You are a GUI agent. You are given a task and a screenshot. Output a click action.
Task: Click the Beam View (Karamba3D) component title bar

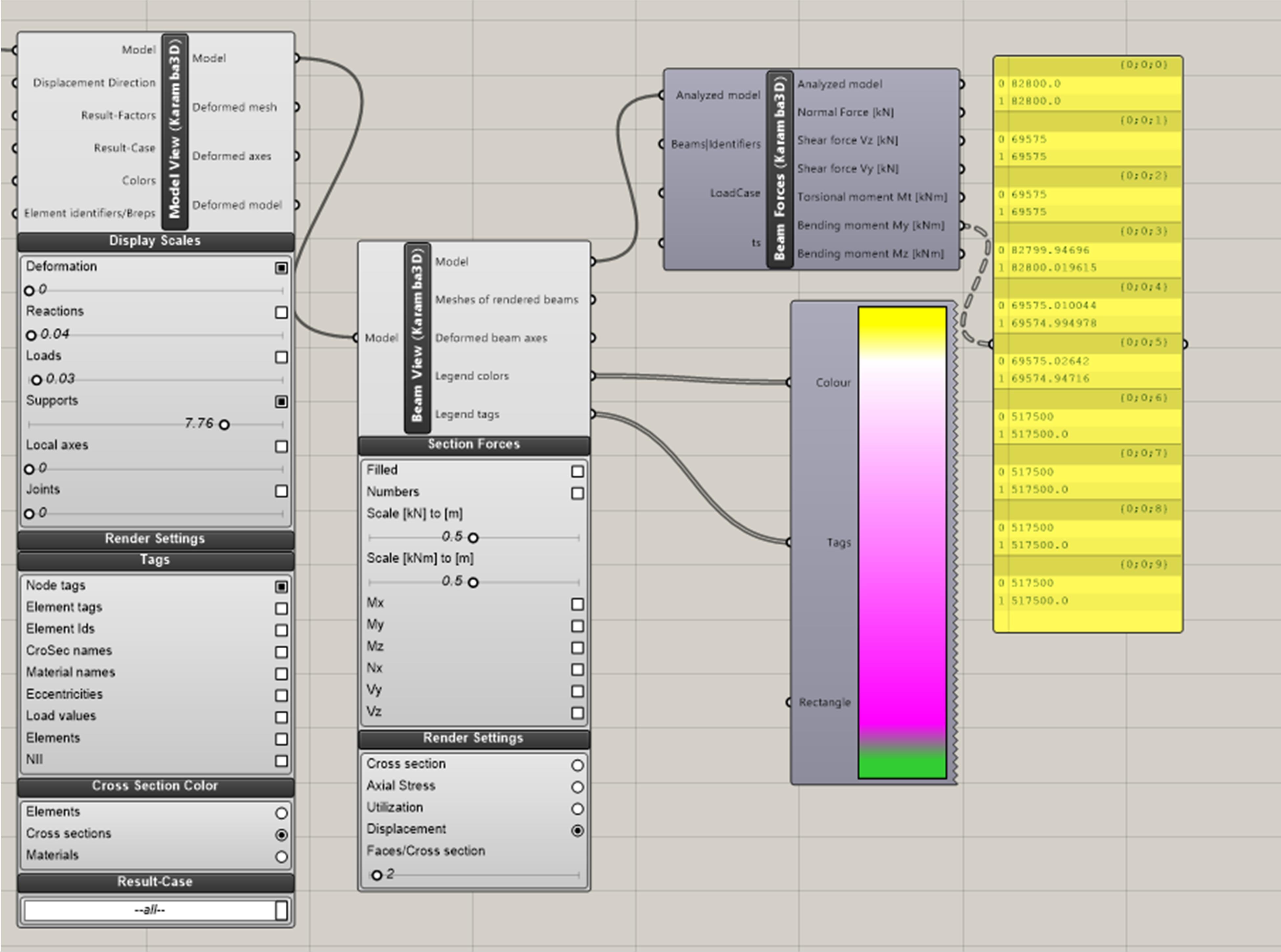tap(417, 337)
